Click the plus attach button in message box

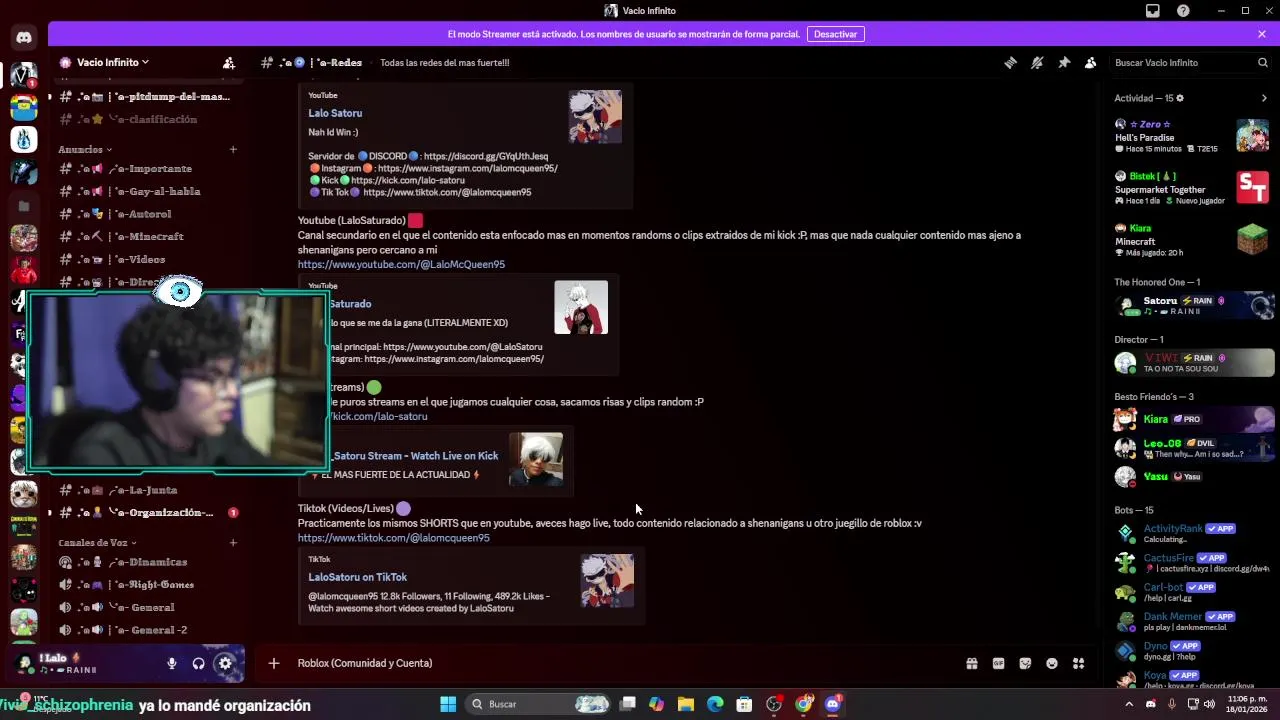point(273,663)
